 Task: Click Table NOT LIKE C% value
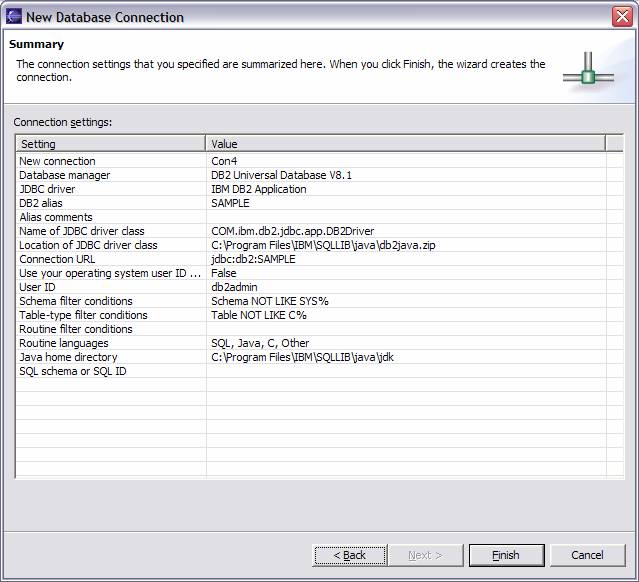259,315
